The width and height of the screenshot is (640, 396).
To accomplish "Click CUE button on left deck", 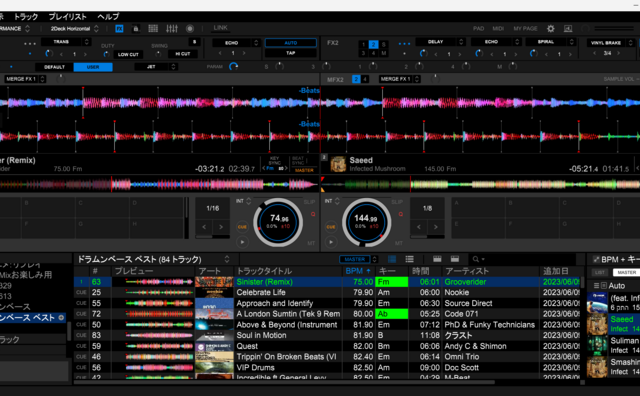I will point(242,227).
